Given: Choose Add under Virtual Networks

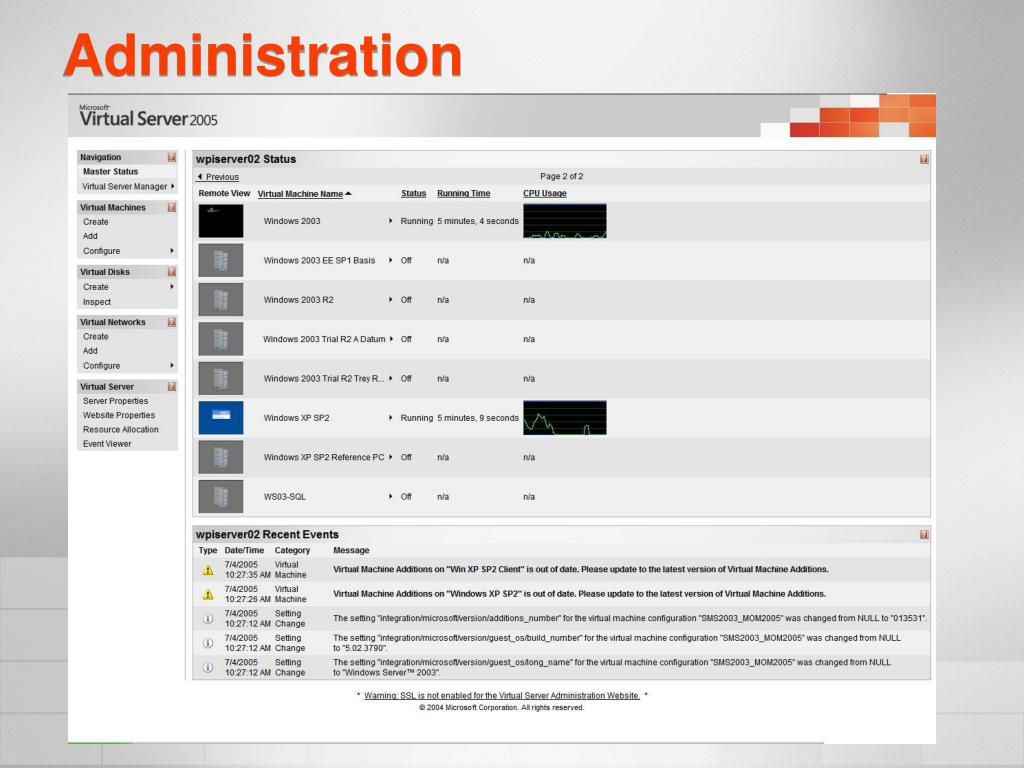Looking at the screenshot, I should (x=90, y=351).
